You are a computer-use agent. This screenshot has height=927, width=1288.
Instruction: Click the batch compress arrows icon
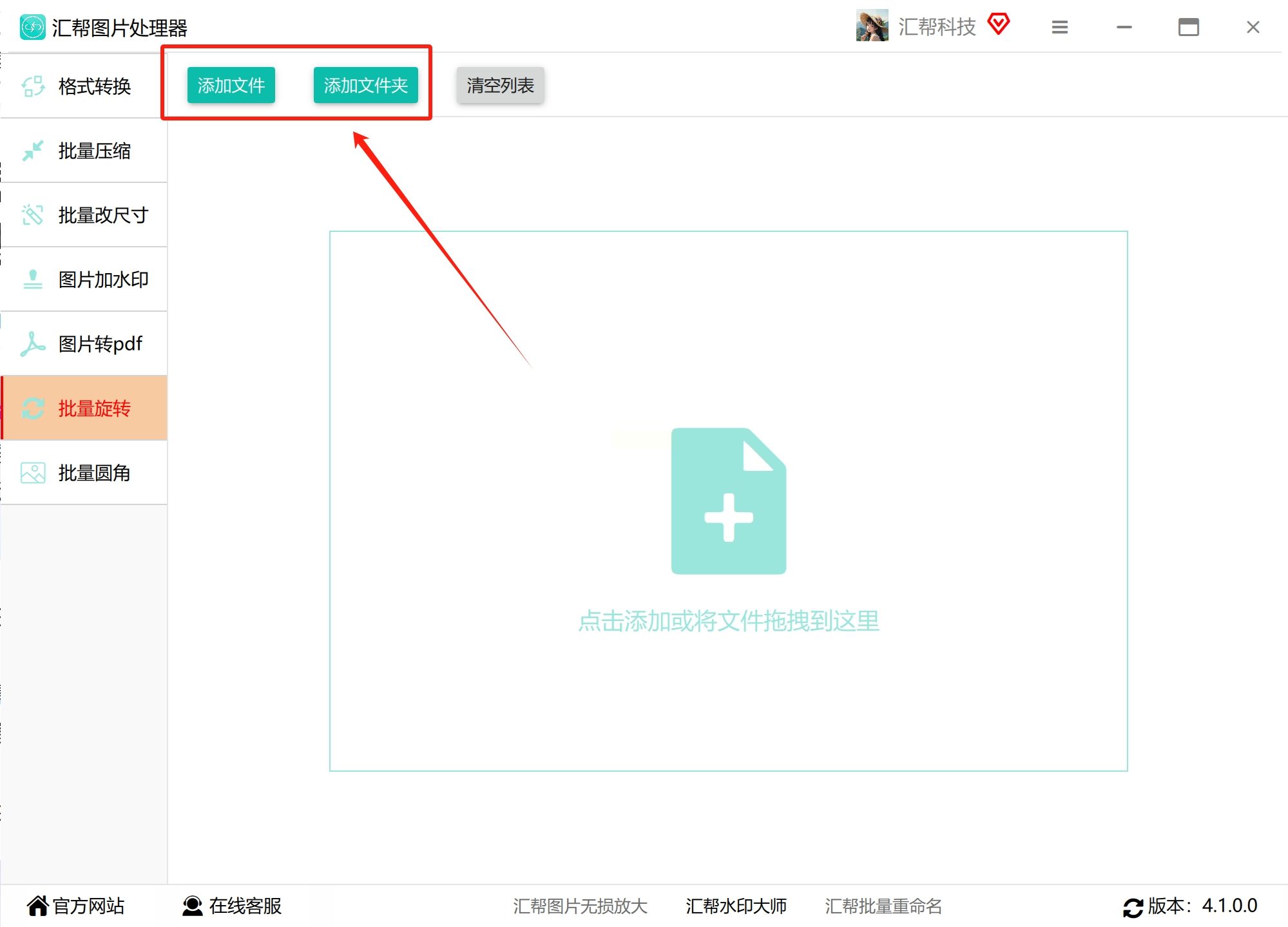(33, 151)
